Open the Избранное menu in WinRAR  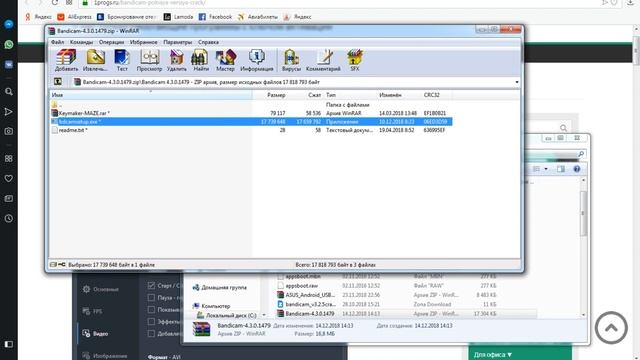143,42
